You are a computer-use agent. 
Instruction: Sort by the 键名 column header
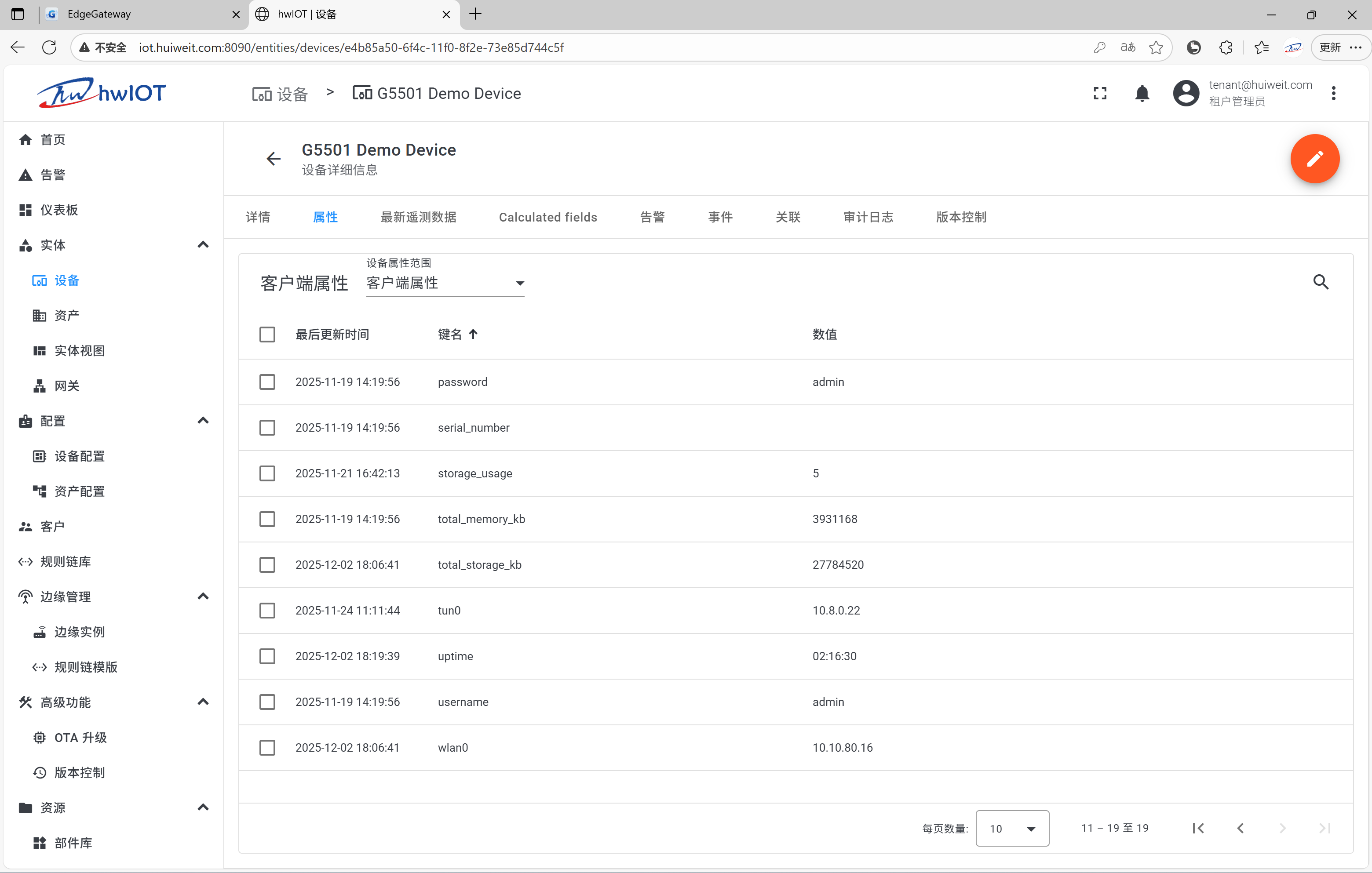tap(449, 334)
